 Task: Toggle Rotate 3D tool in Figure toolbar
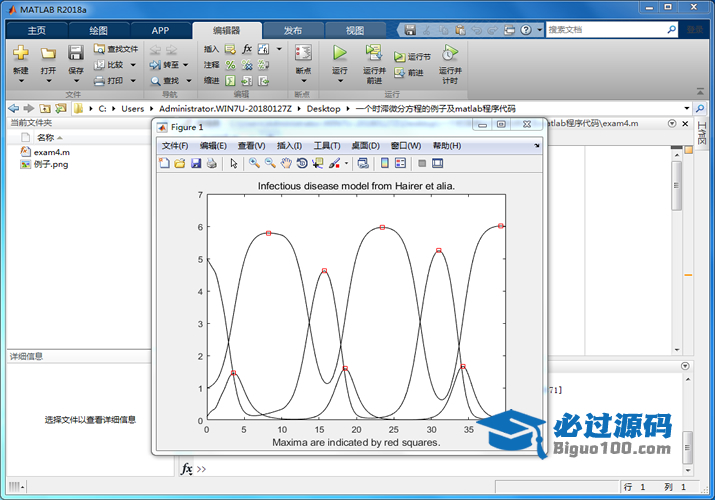click(x=301, y=163)
